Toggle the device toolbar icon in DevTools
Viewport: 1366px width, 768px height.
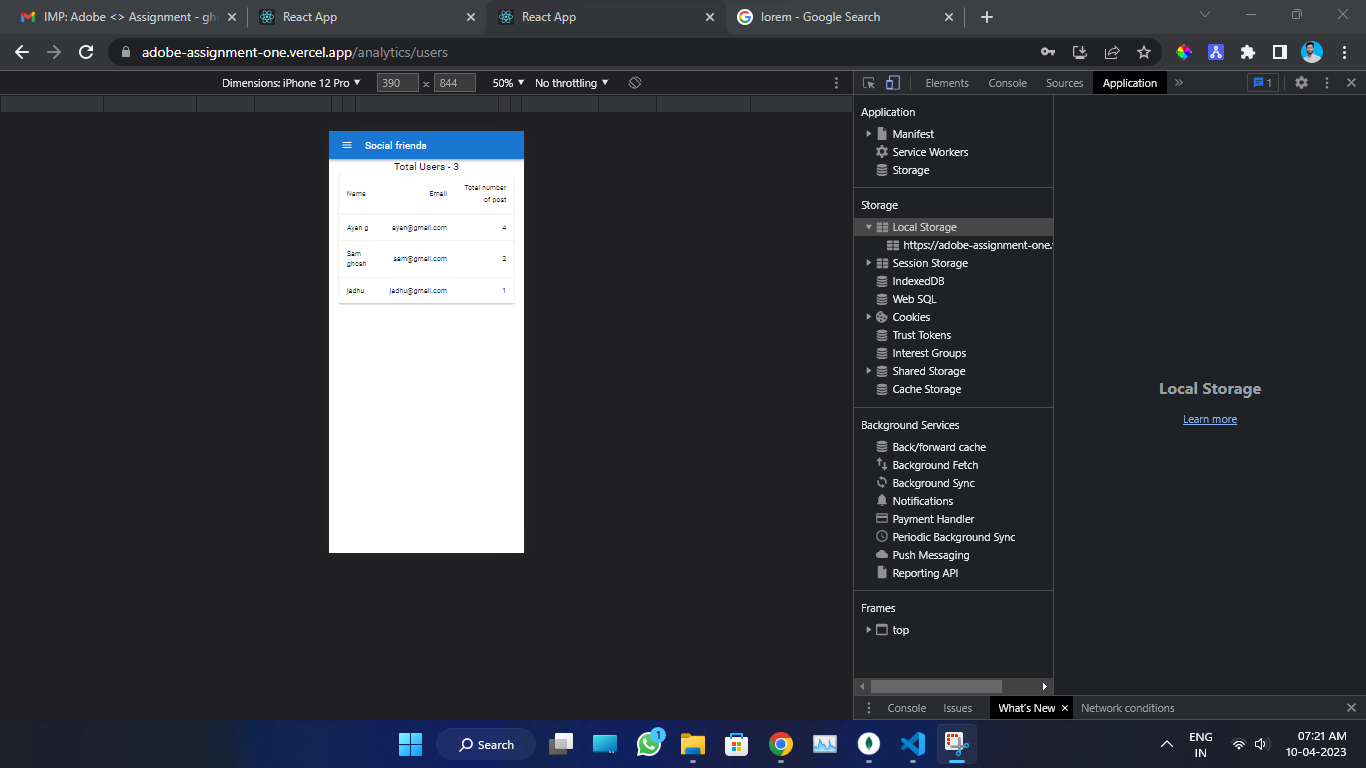tap(893, 83)
